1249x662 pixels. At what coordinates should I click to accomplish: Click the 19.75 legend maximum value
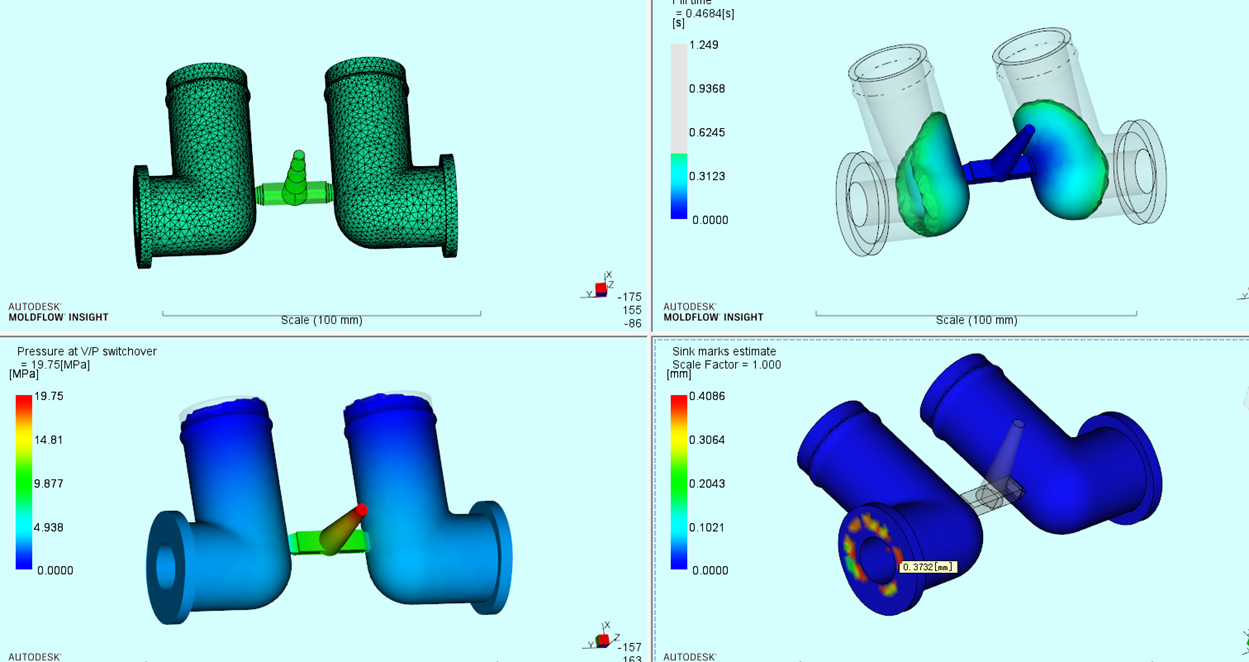(x=49, y=396)
